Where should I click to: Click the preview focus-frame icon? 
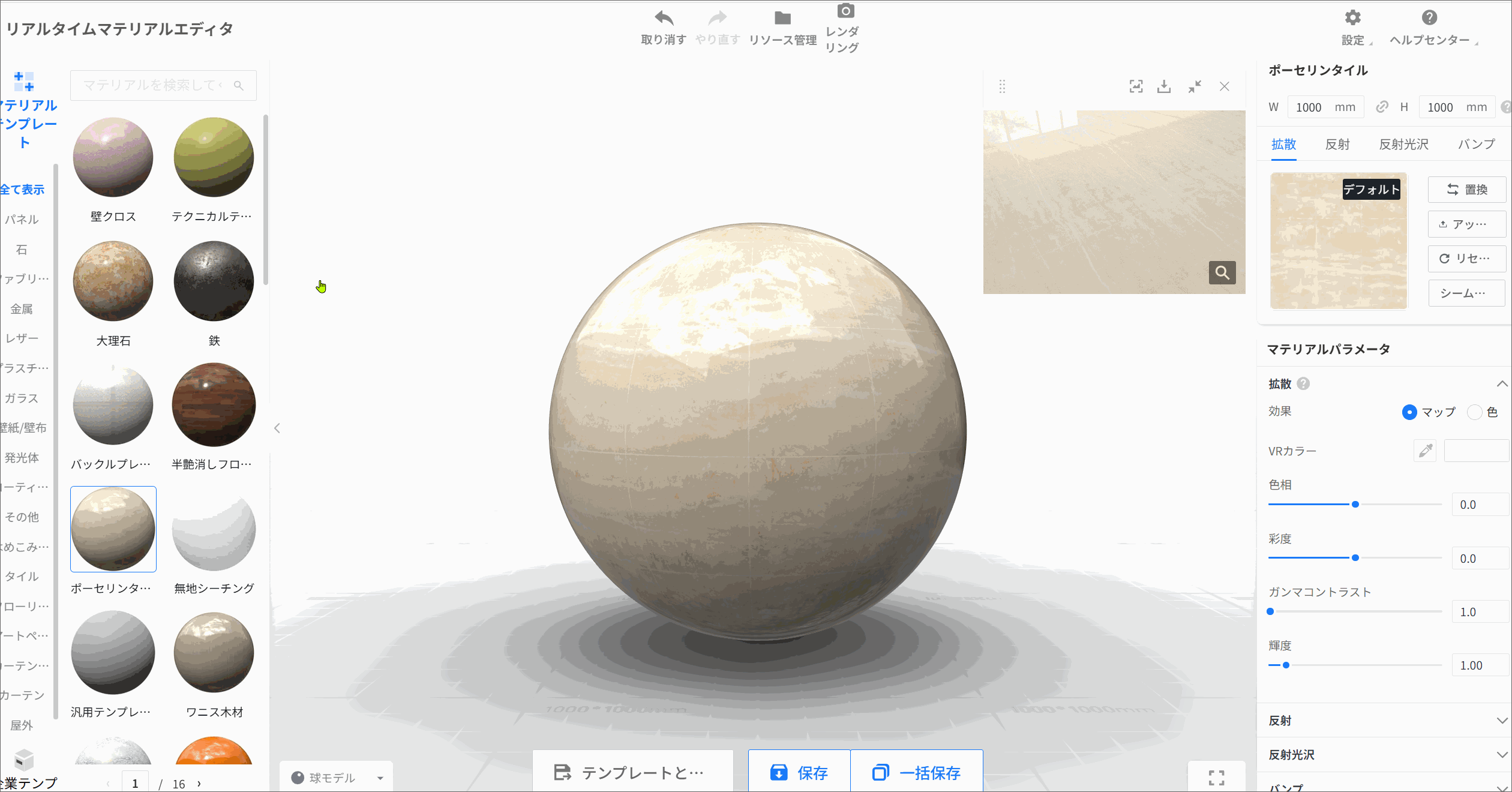tap(1136, 86)
